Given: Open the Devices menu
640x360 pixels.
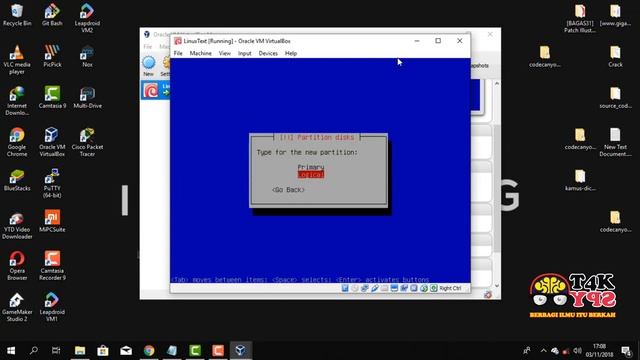Looking at the screenshot, I should pos(268,53).
